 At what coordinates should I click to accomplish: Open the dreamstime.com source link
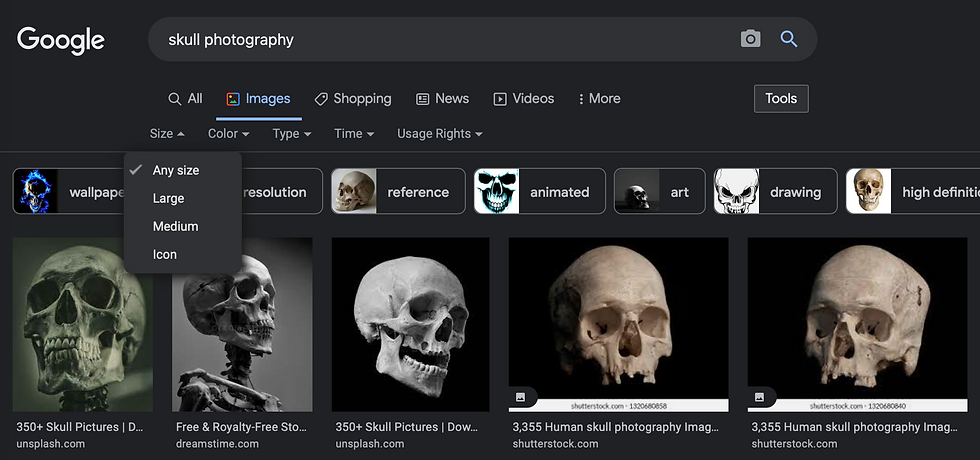pos(217,444)
